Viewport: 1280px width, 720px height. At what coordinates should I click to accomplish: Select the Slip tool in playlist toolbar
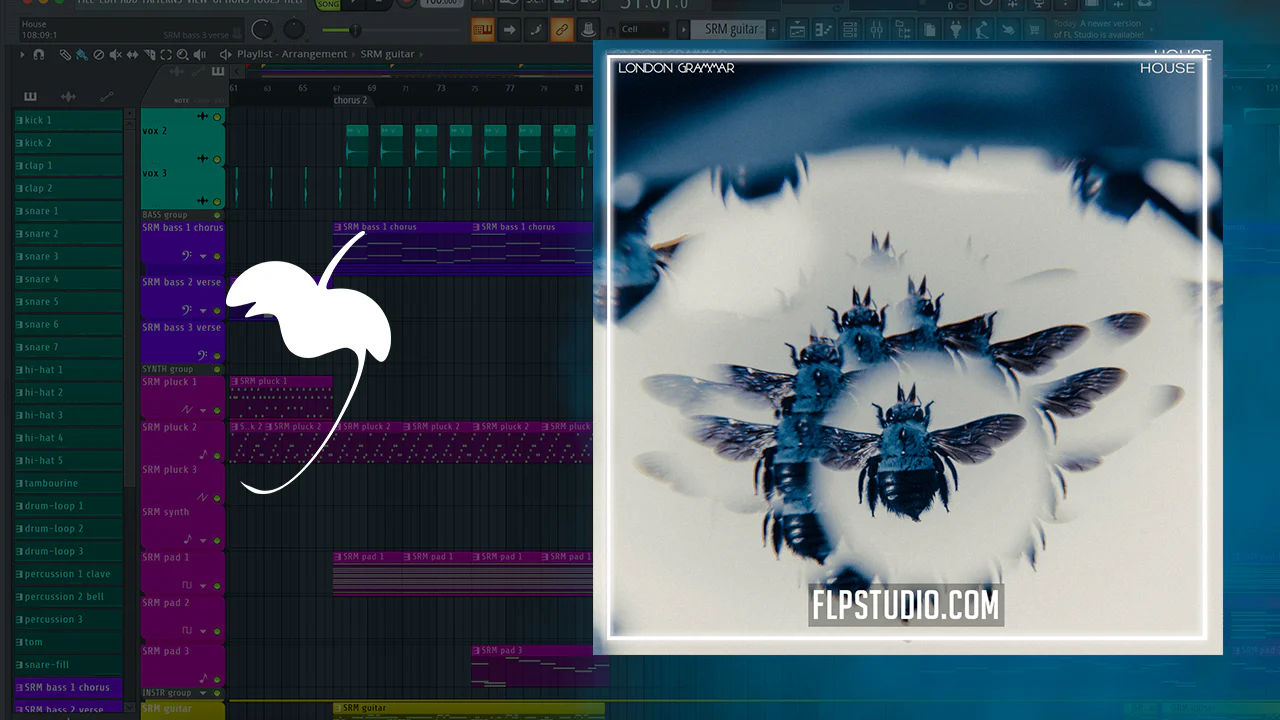pyautogui.click(x=132, y=54)
